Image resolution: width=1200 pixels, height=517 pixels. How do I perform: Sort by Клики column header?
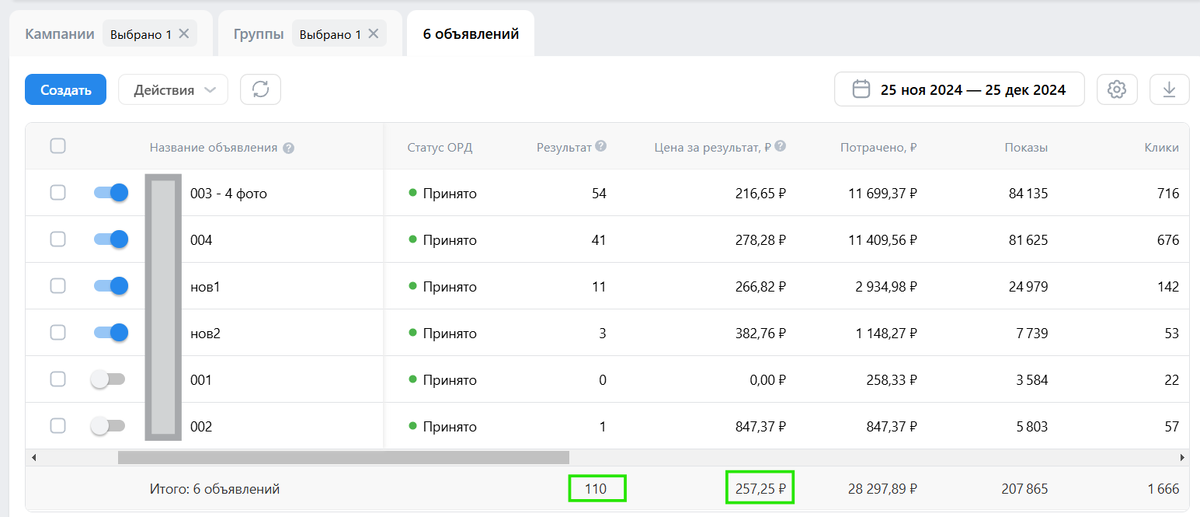tap(1161, 147)
